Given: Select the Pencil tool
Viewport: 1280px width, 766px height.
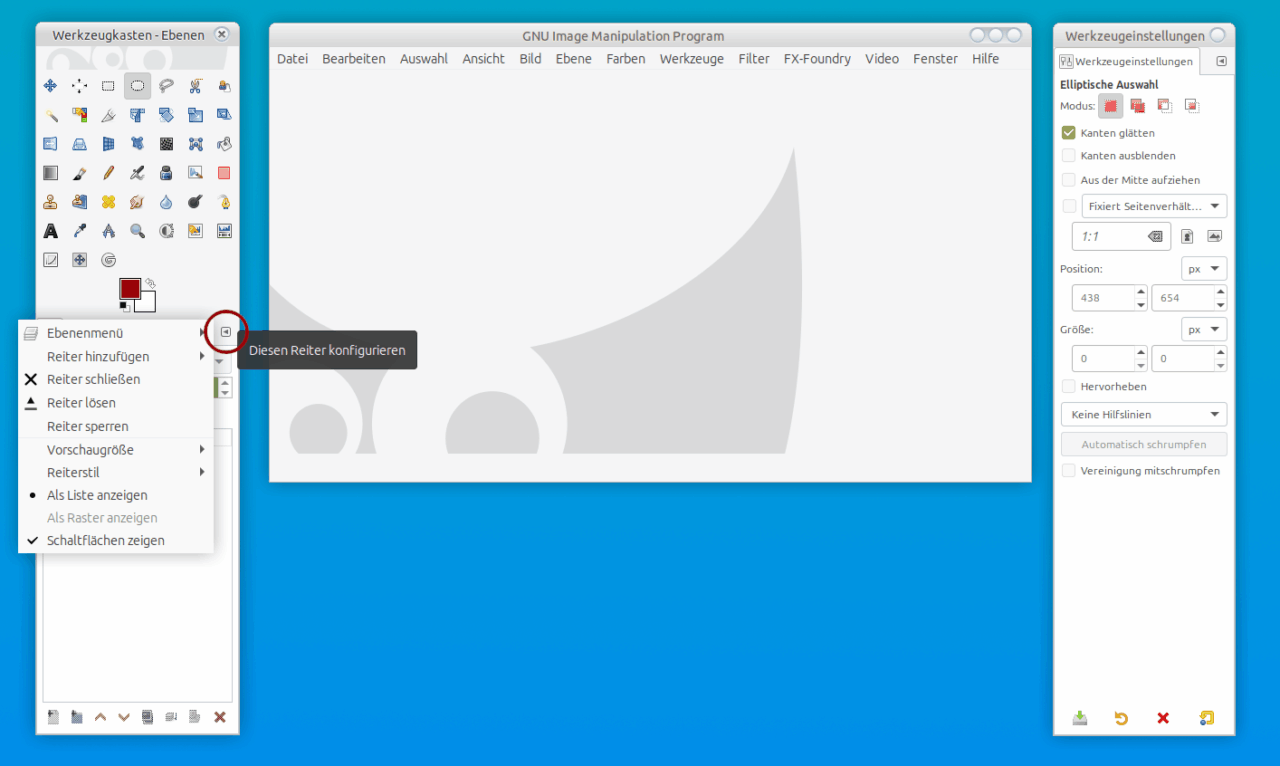Looking at the screenshot, I should (109, 173).
